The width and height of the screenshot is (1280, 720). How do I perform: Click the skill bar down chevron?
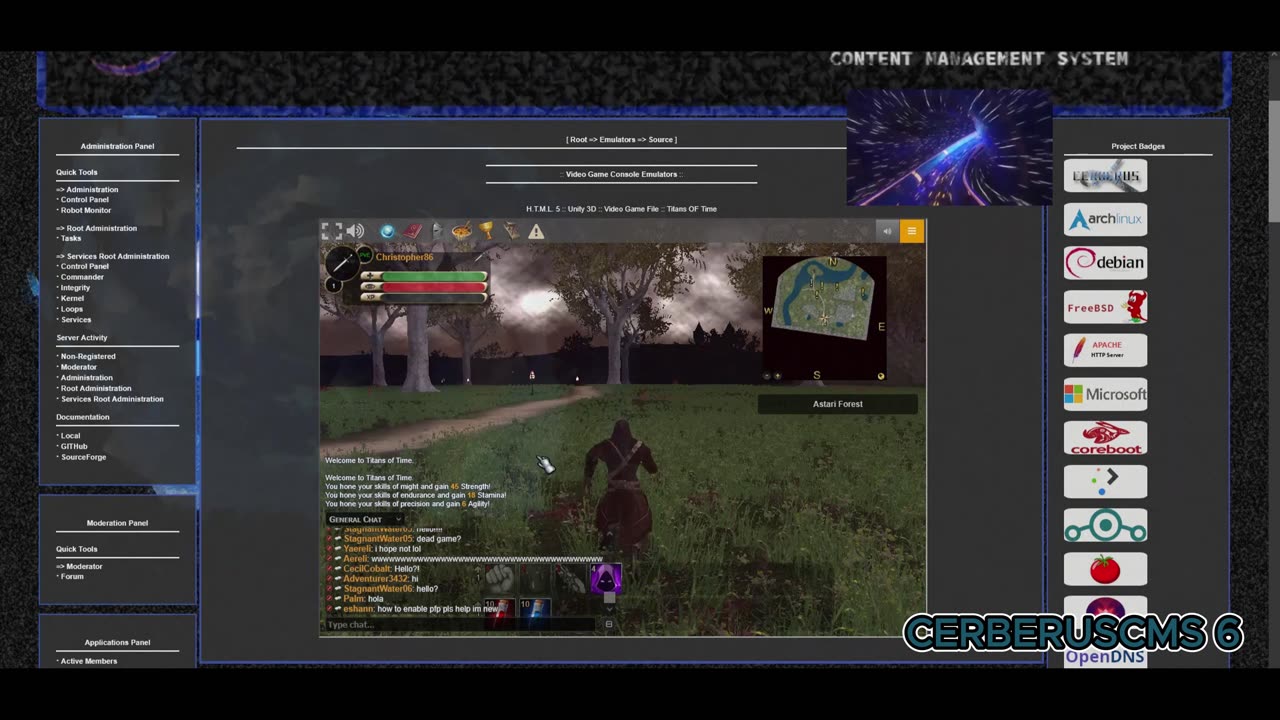[x=608, y=609]
